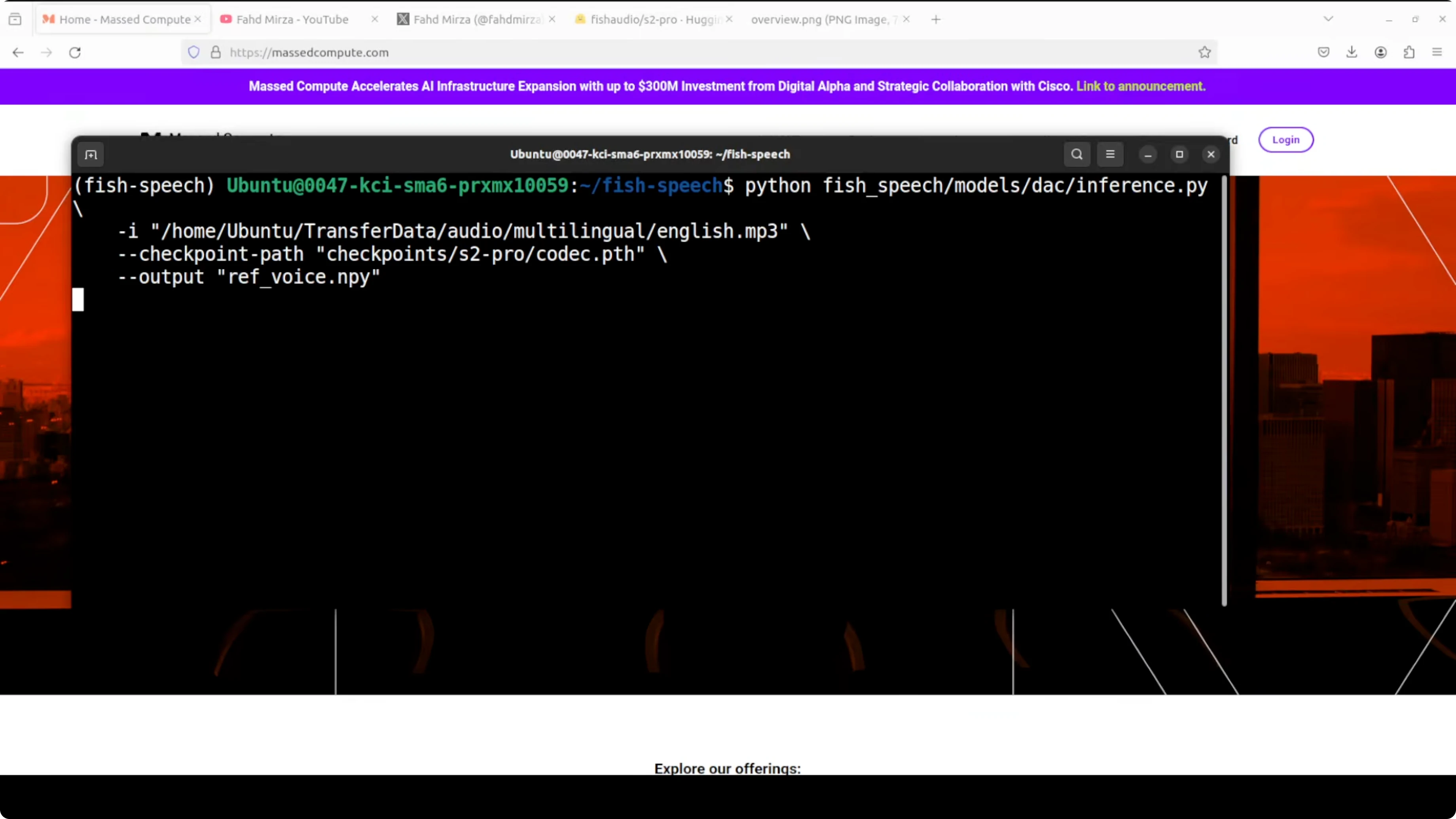
Task: Reload the massedcompute.com page
Action: pos(75,52)
